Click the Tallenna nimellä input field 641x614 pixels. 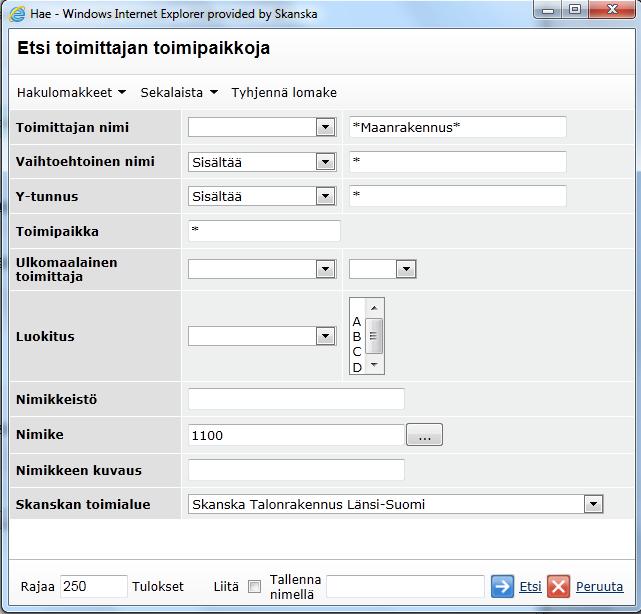point(406,586)
